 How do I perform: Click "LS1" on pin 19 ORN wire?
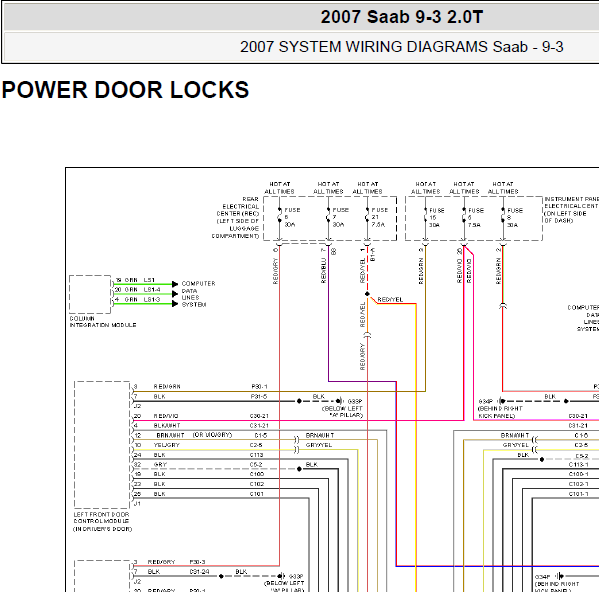pos(149,280)
